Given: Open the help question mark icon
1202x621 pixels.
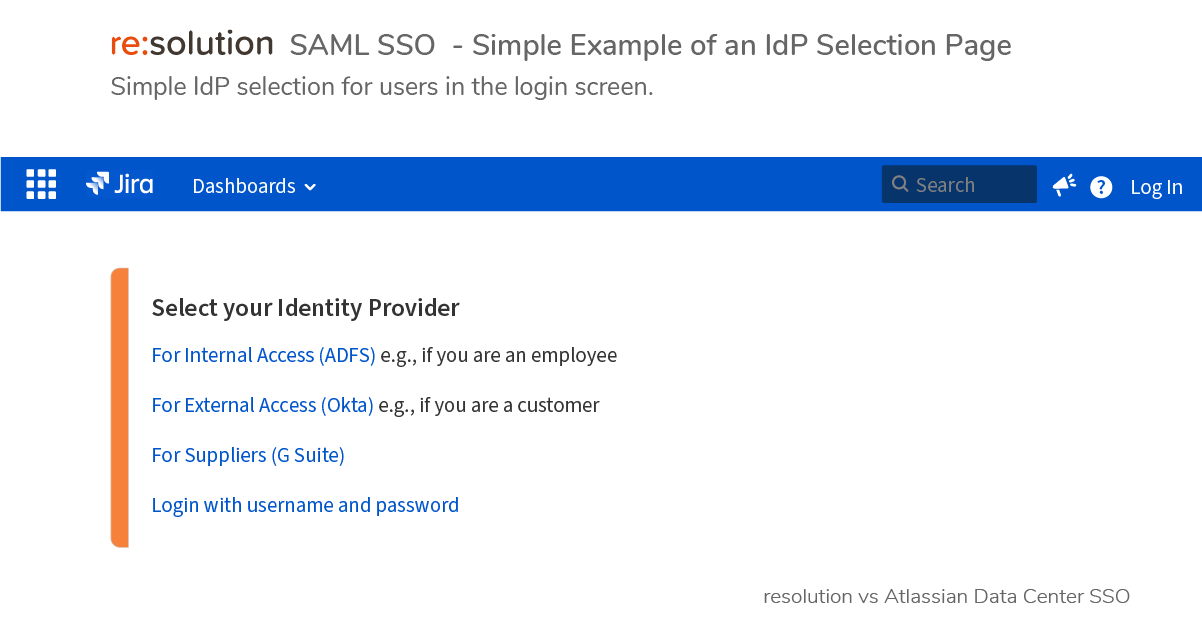Looking at the screenshot, I should [1101, 187].
